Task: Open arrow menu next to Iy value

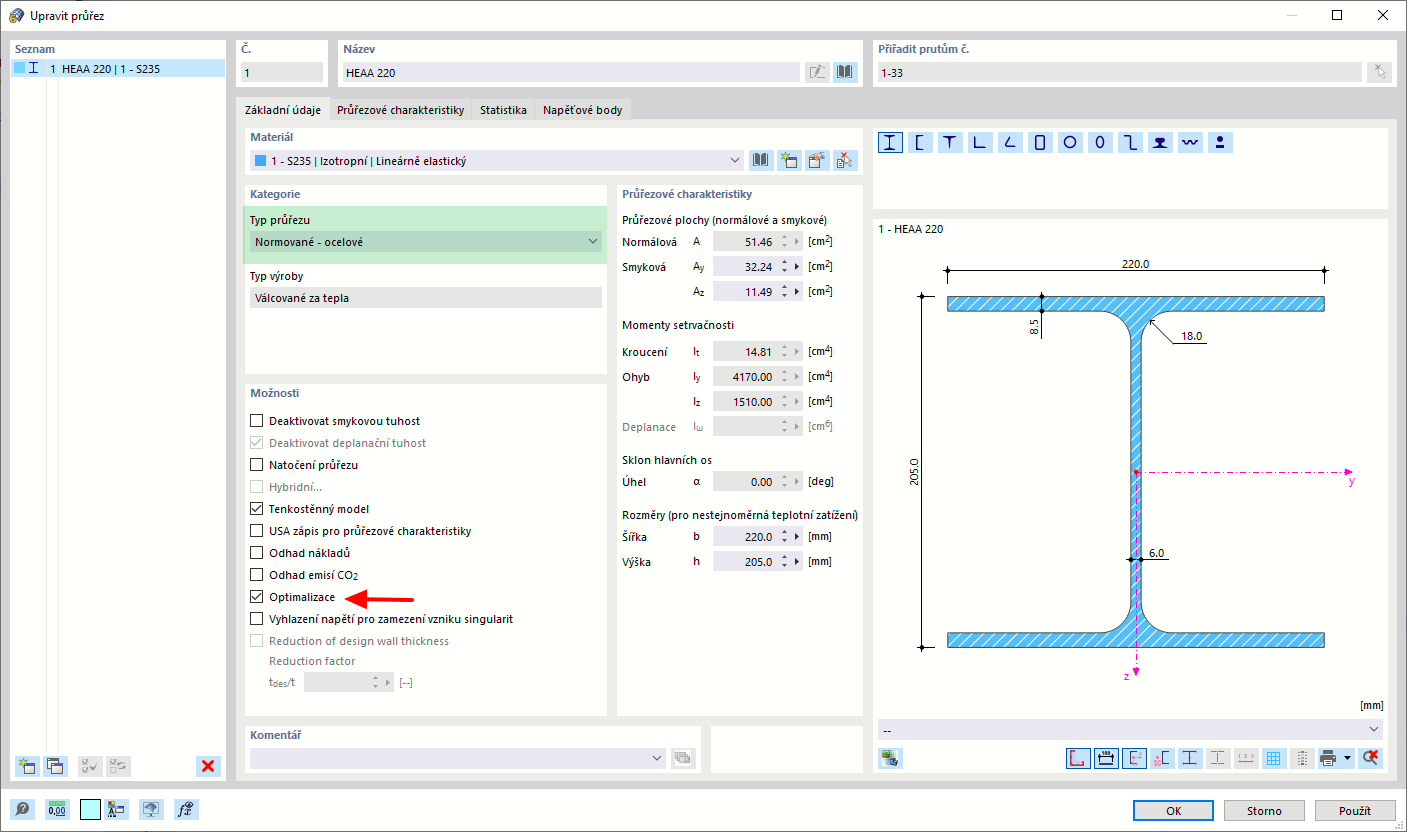Action: click(x=797, y=377)
